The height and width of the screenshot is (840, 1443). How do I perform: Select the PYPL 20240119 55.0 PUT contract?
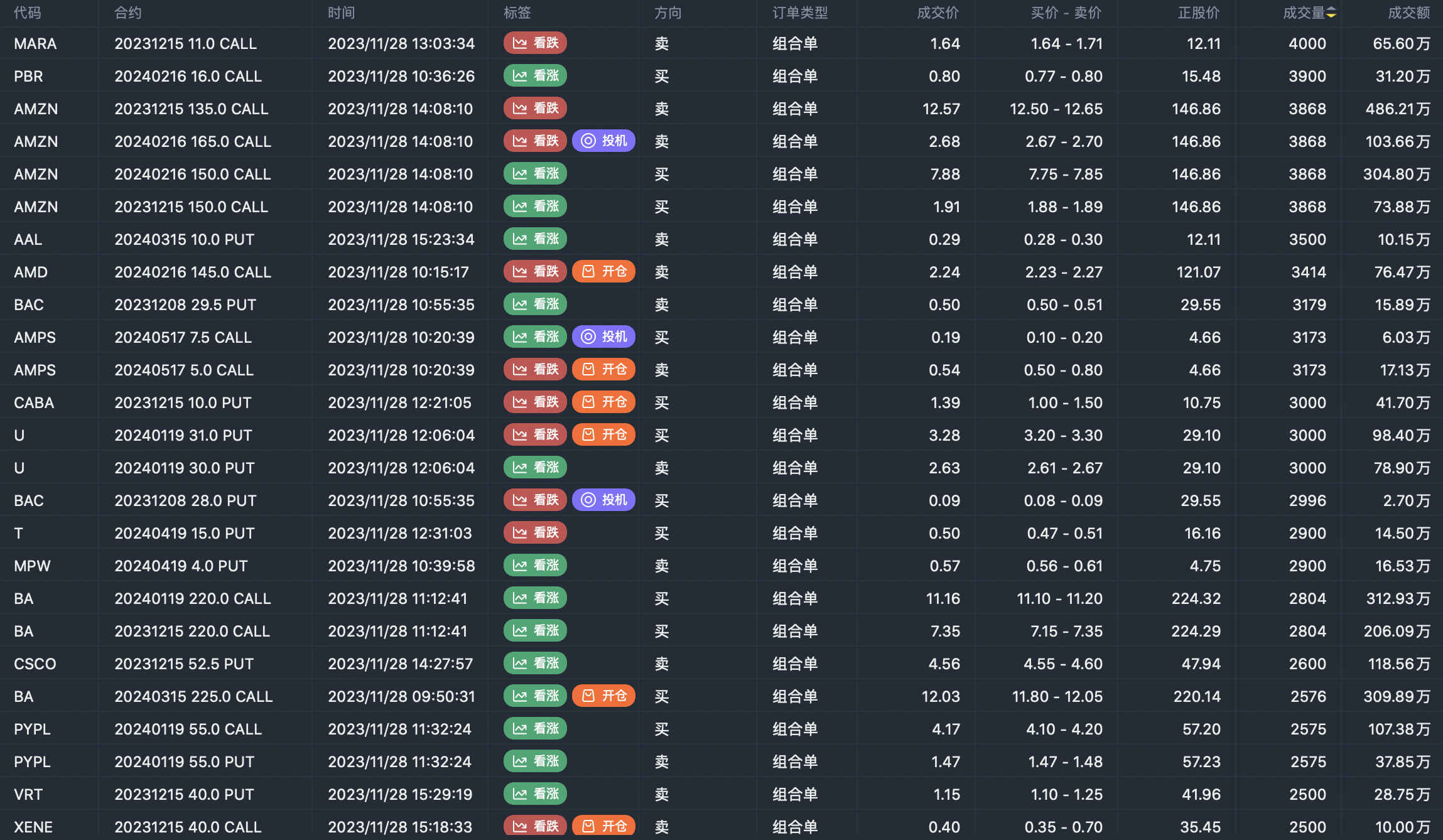tap(184, 762)
